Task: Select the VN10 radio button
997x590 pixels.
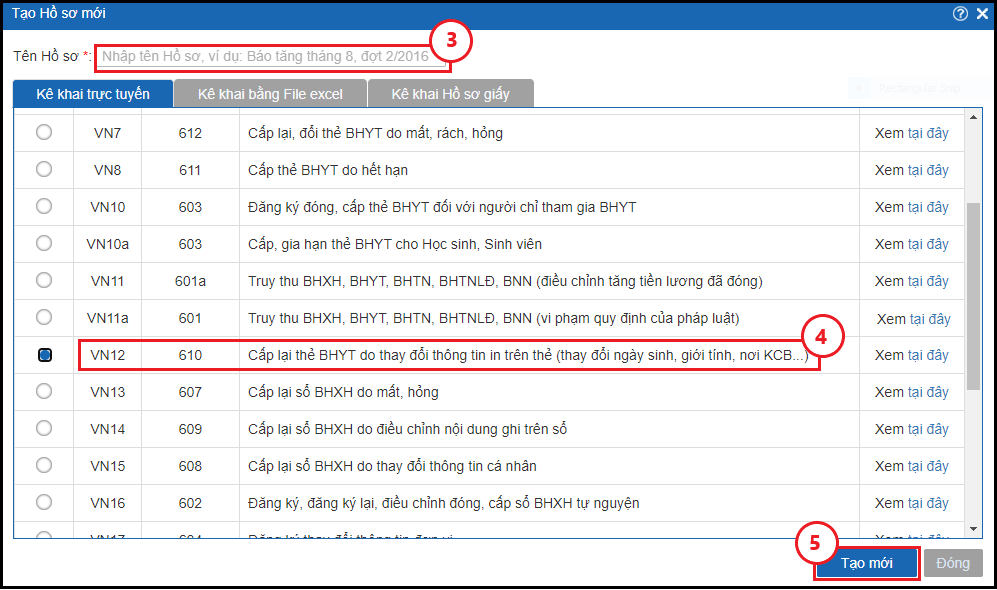Action: 44,206
